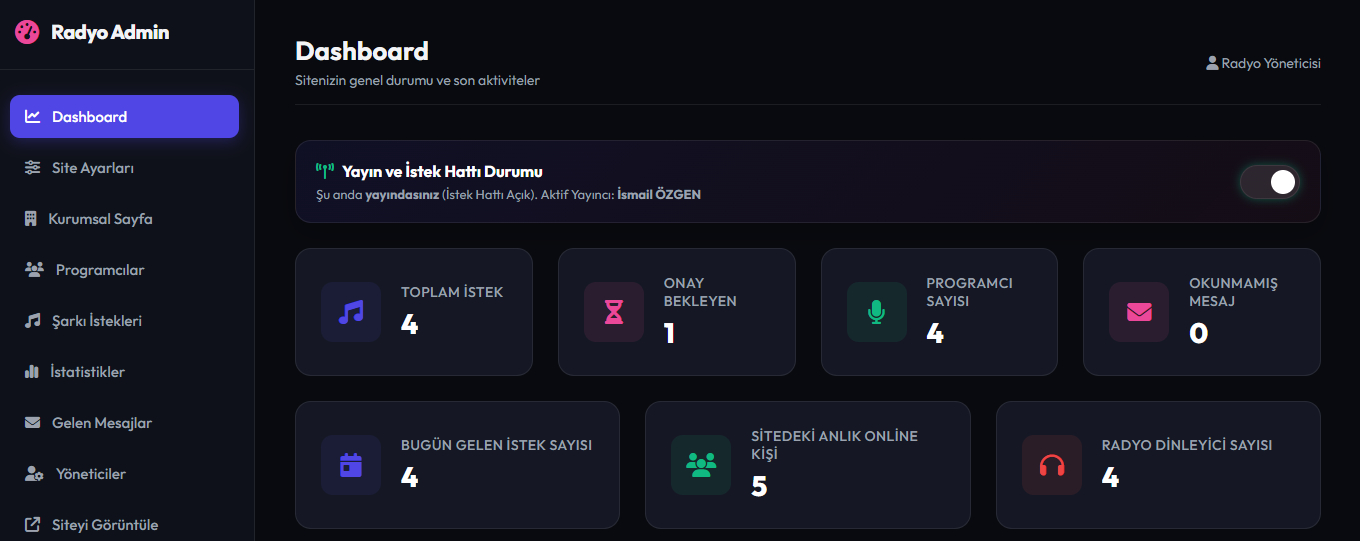This screenshot has width=1360, height=541.
Task: Click the Sitedeki Anlık Online Kişi label
Action: pyautogui.click(x=834, y=445)
